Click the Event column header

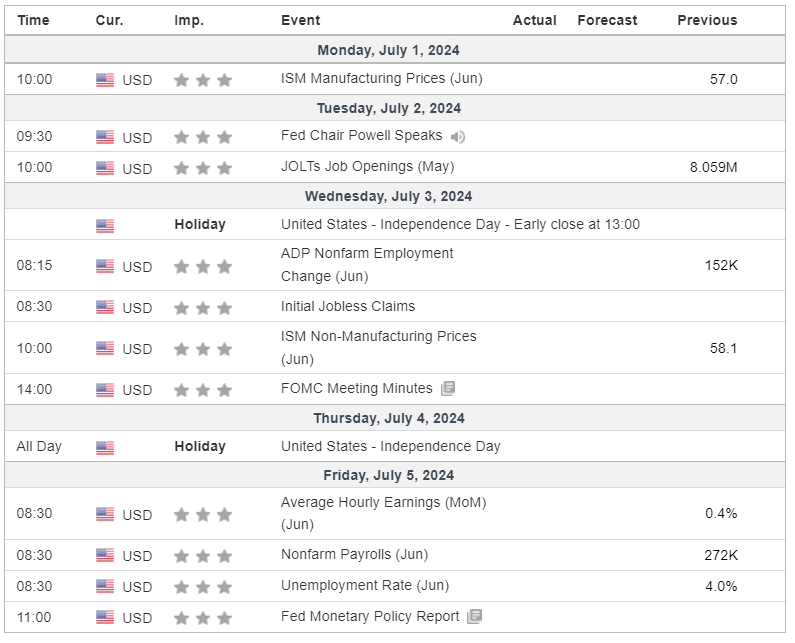[301, 20]
